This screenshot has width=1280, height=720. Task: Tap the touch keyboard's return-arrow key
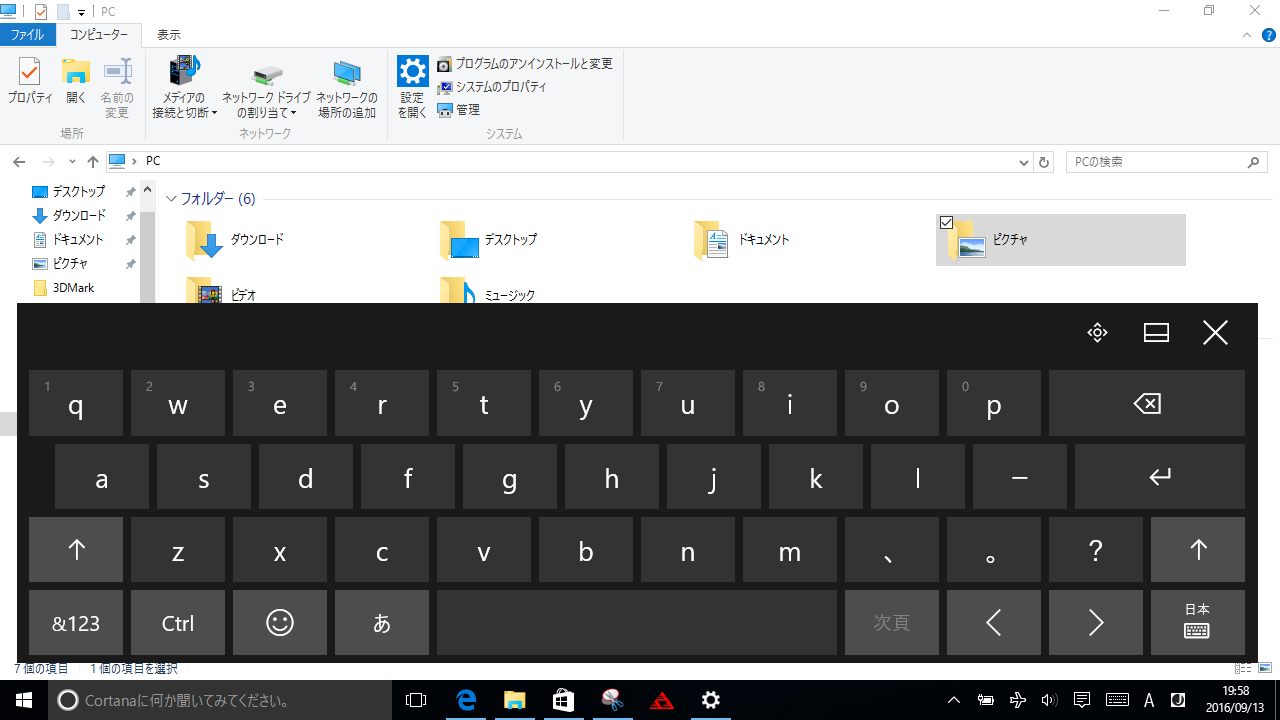coord(1160,477)
